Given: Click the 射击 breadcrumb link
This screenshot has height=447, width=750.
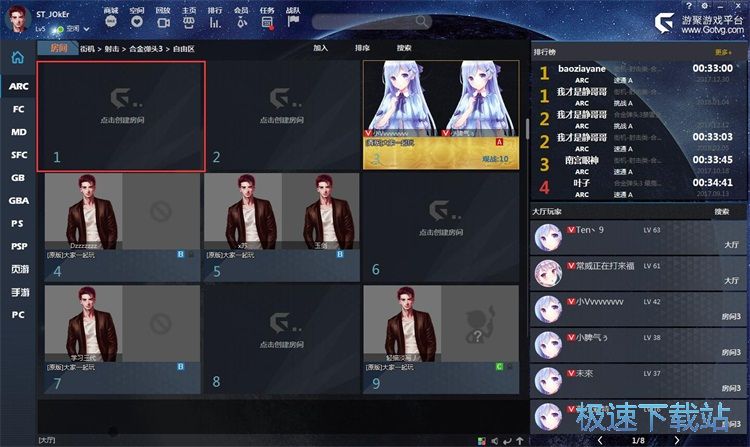Looking at the screenshot, I should click(111, 49).
